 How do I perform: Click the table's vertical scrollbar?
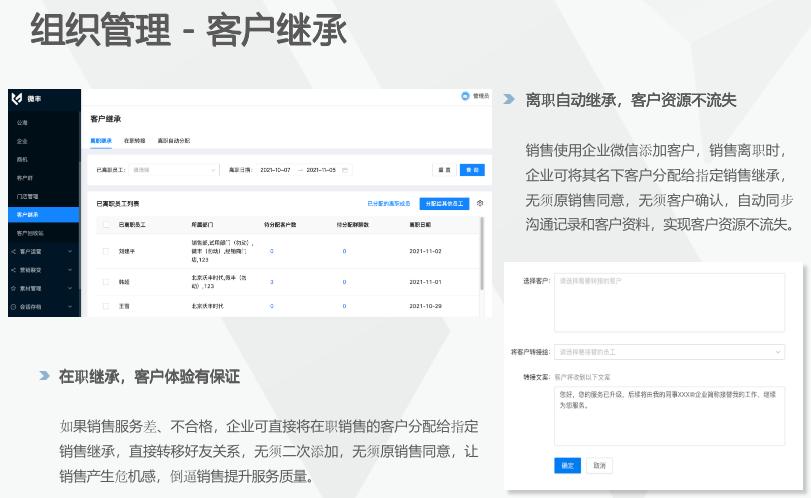482,253
